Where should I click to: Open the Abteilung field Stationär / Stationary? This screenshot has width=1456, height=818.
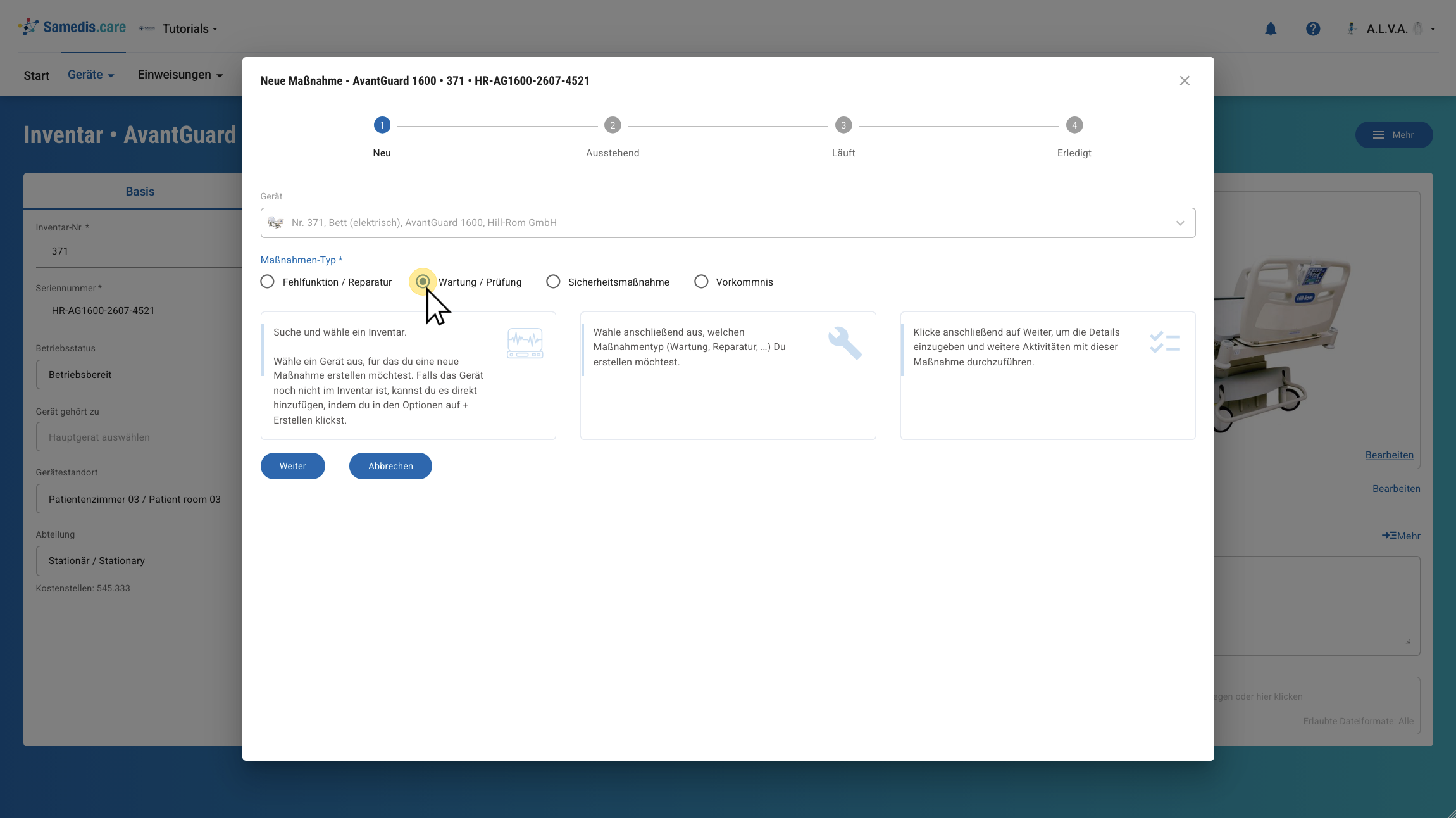[139, 561]
